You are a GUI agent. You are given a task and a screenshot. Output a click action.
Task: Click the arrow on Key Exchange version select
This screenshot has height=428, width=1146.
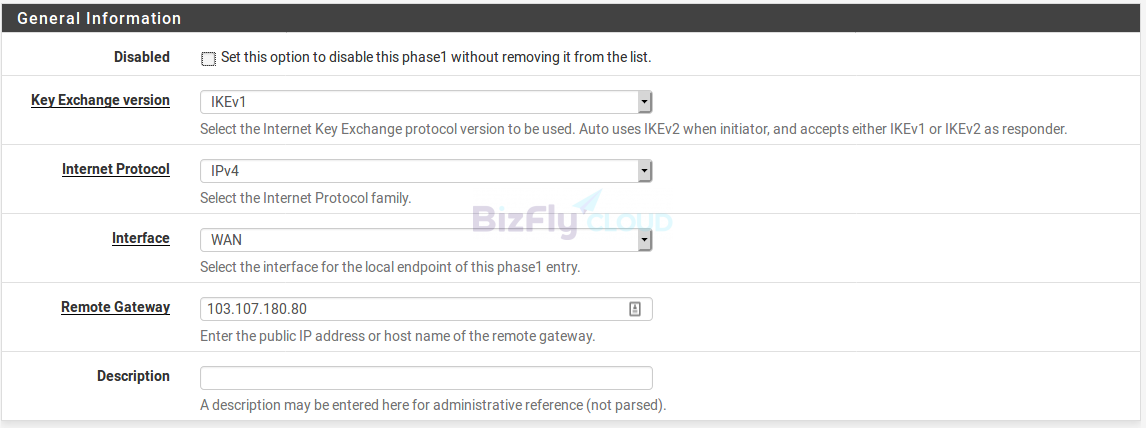pos(644,102)
